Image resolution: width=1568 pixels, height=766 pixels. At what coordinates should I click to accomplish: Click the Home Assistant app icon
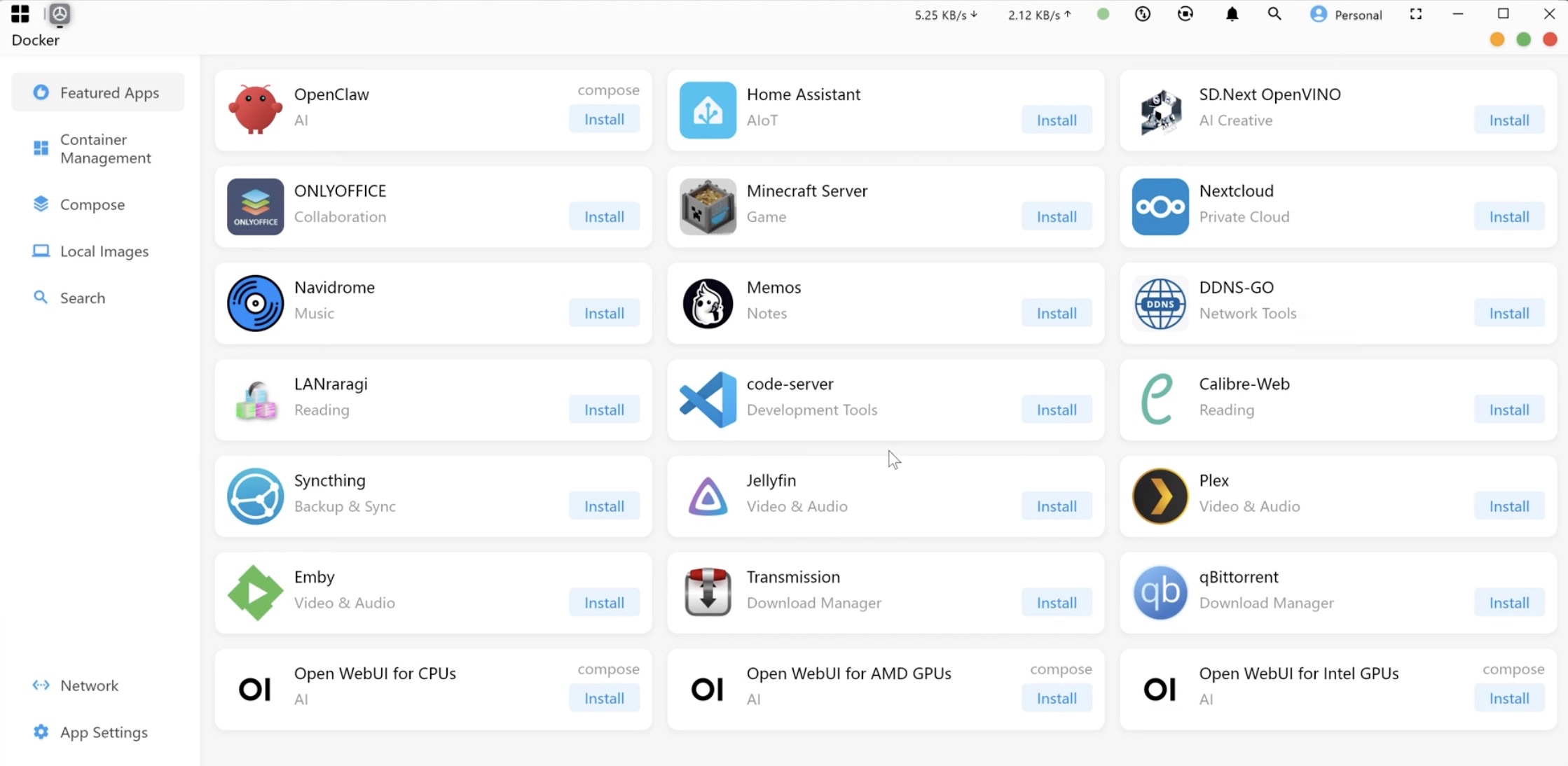click(708, 110)
